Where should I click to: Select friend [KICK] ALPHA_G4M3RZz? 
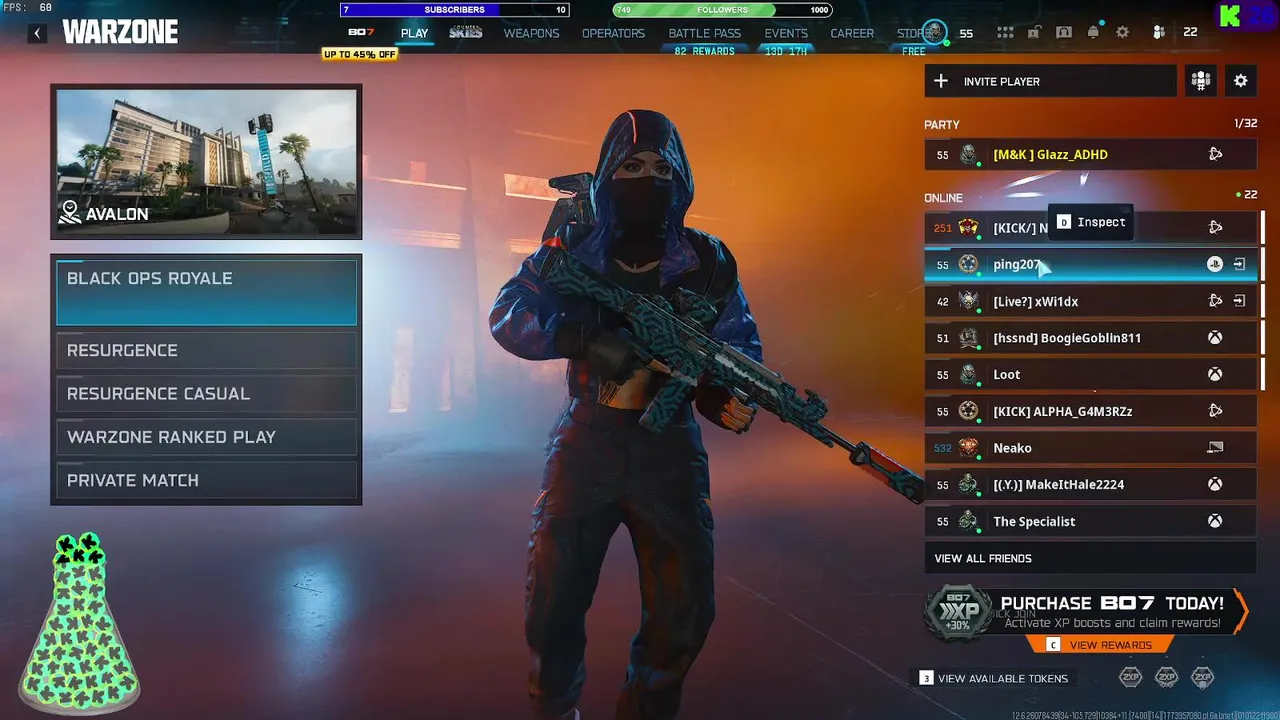click(x=1090, y=411)
